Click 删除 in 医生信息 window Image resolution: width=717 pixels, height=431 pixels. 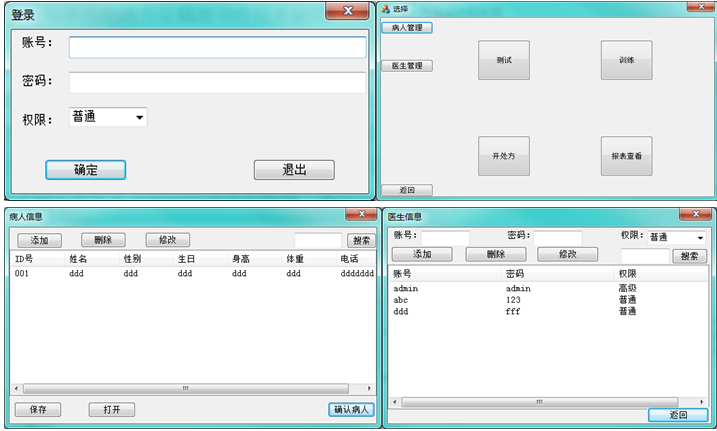tap(496, 254)
